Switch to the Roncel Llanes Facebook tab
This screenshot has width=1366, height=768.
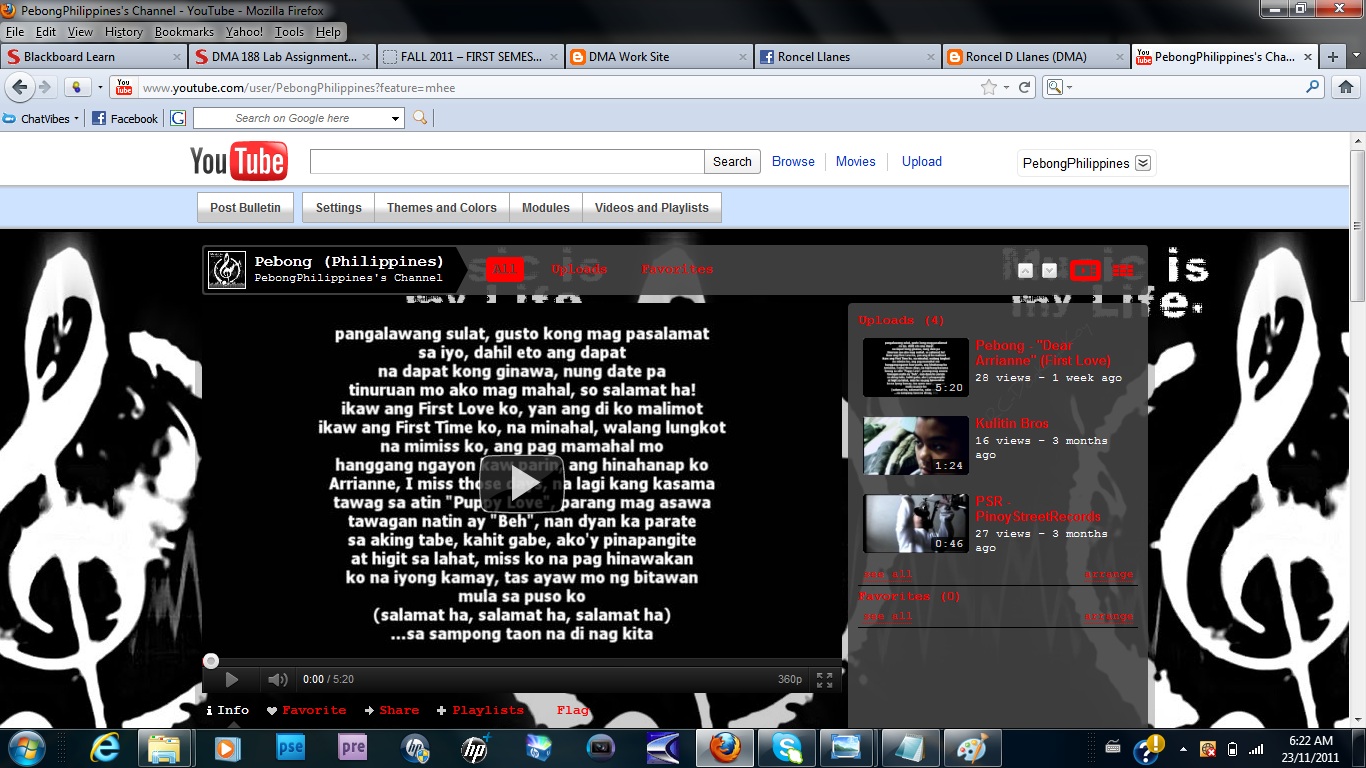pos(847,57)
